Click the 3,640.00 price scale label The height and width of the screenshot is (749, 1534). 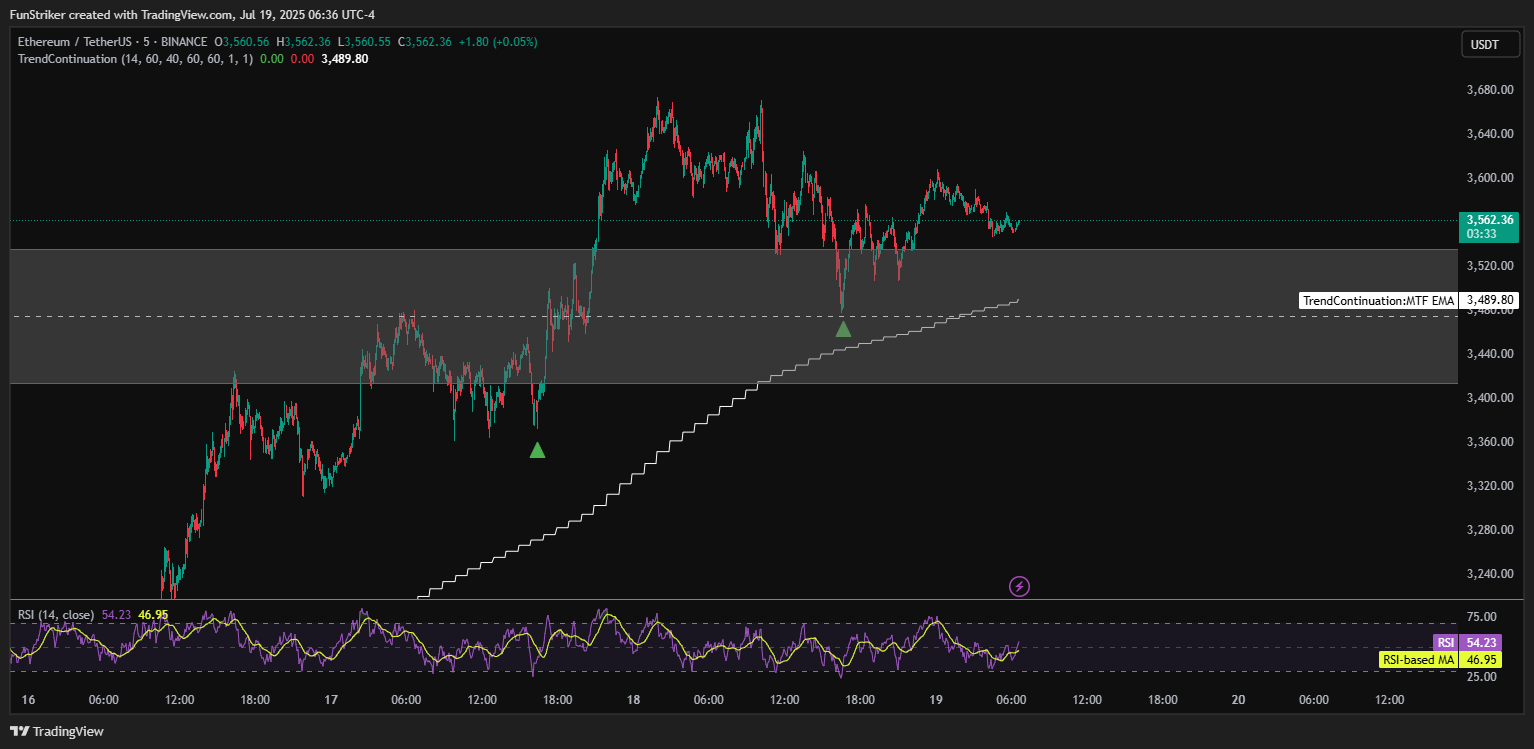click(x=1489, y=134)
